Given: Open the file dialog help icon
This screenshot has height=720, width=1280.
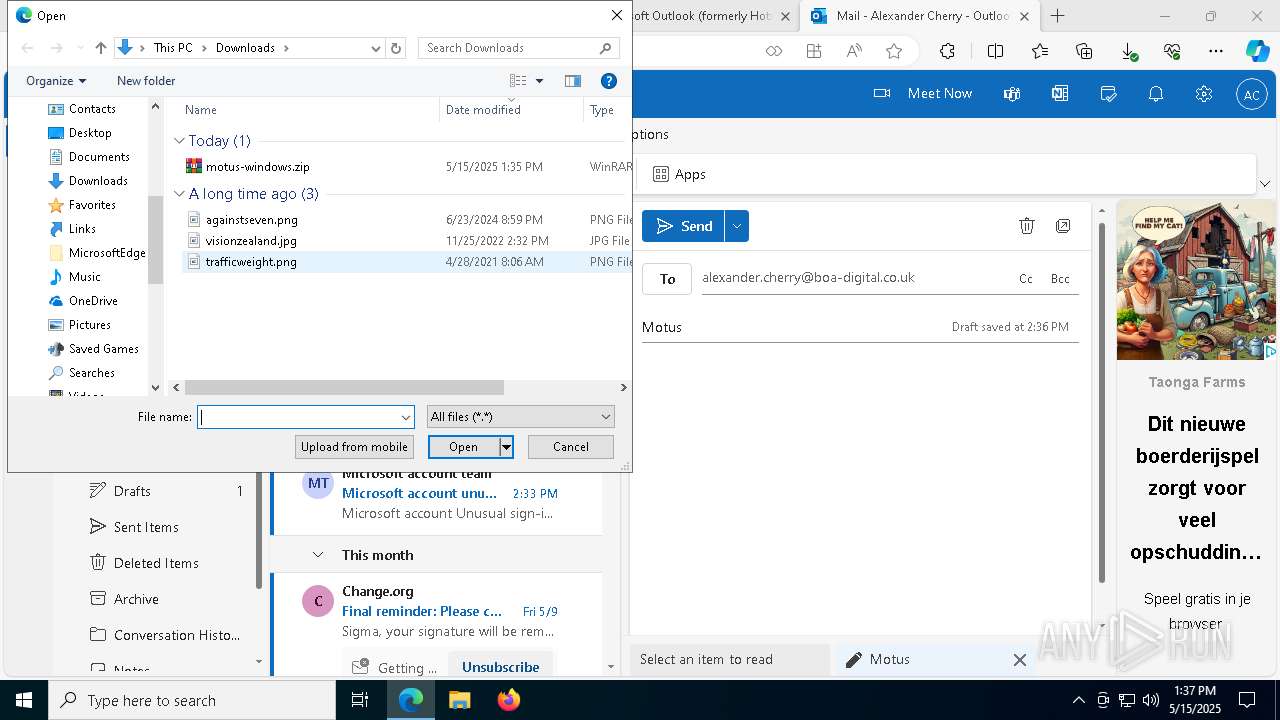Looking at the screenshot, I should [x=608, y=81].
